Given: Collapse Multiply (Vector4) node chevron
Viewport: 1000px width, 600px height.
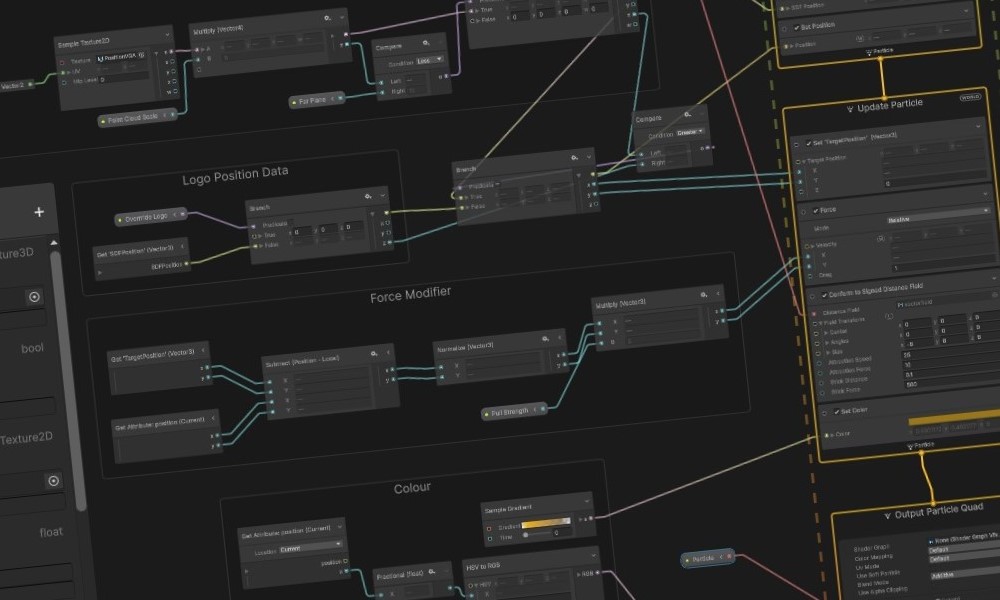Looking at the screenshot, I should point(342,17).
